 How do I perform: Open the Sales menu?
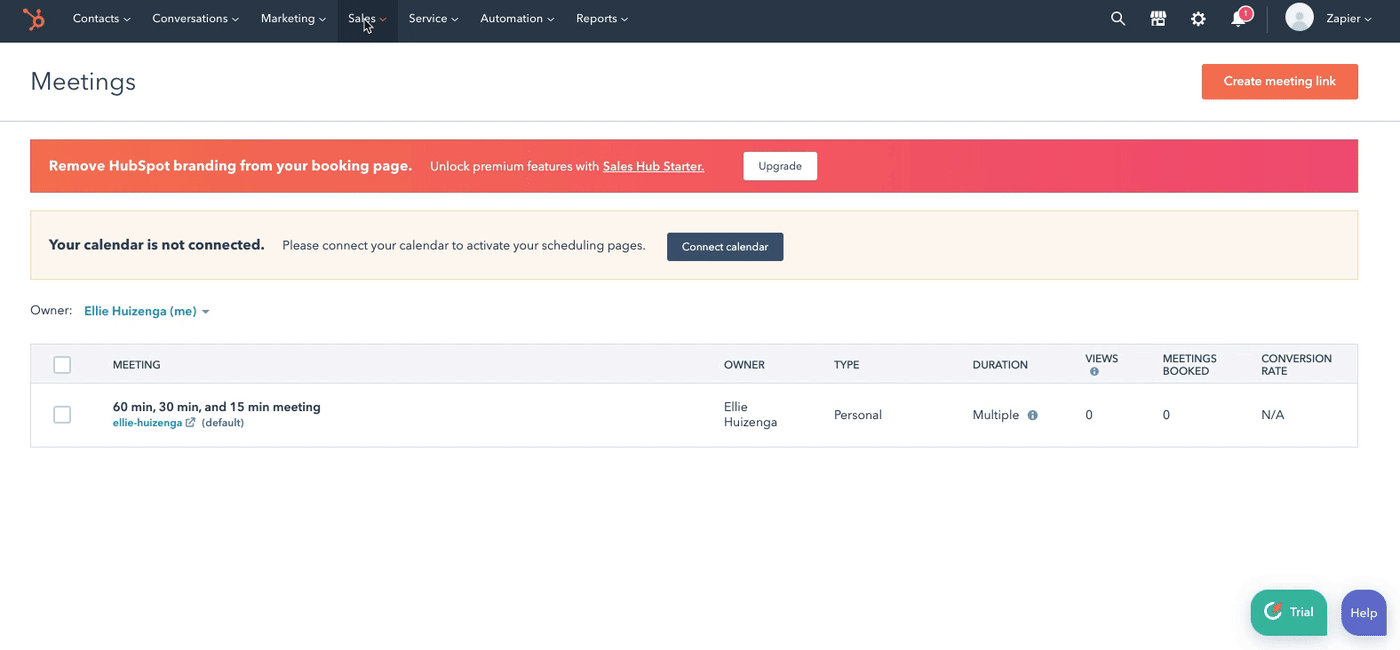click(x=367, y=19)
